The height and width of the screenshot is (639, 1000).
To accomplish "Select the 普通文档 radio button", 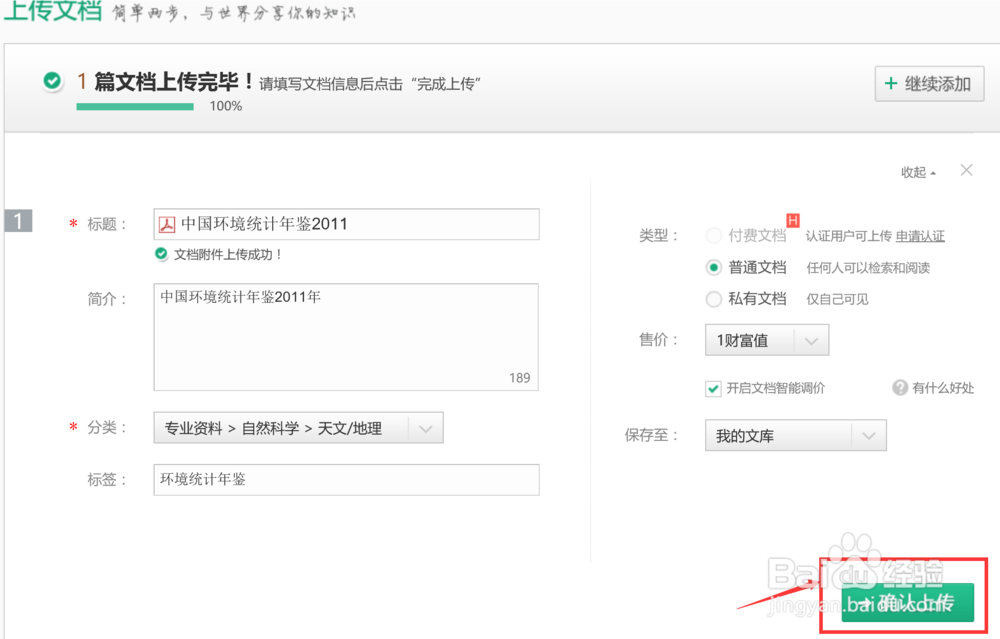I will 714,267.
